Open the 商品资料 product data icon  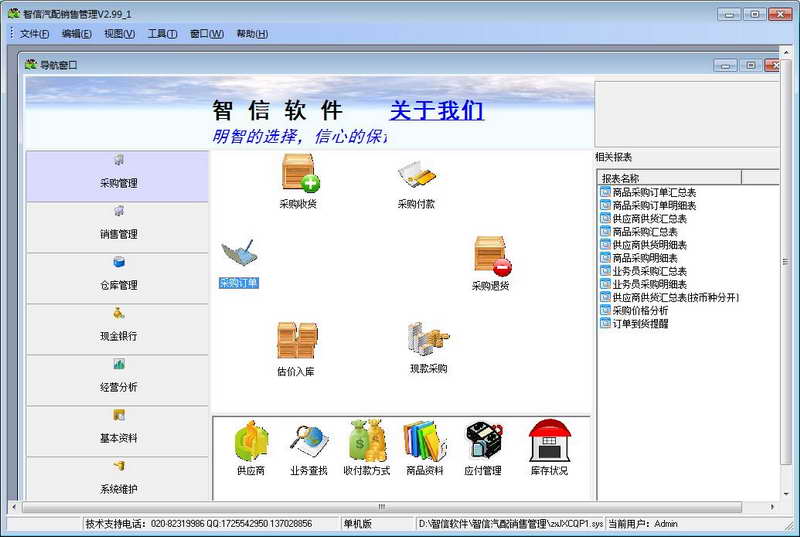(x=425, y=448)
